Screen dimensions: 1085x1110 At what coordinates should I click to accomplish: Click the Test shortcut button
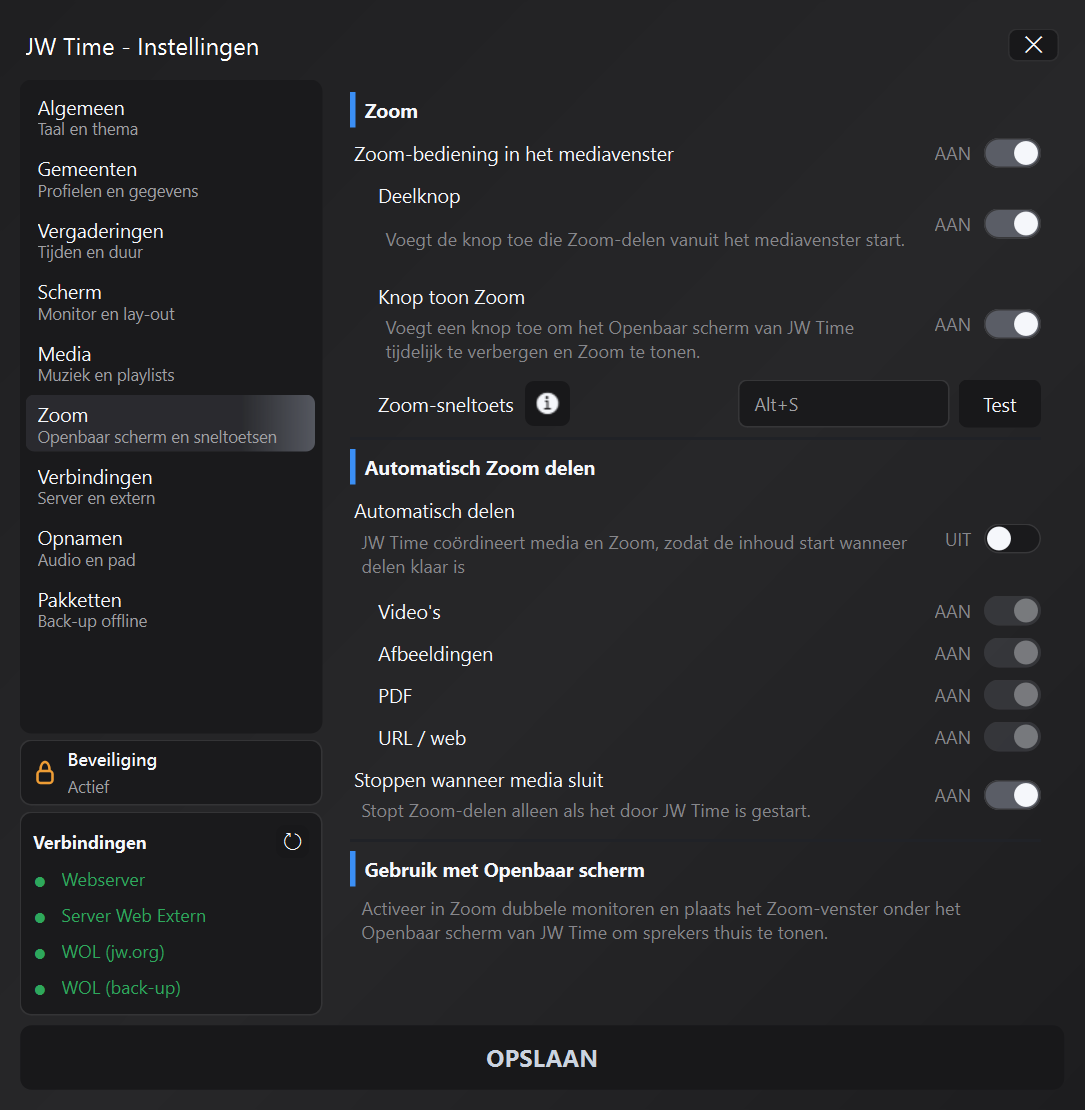coord(999,404)
